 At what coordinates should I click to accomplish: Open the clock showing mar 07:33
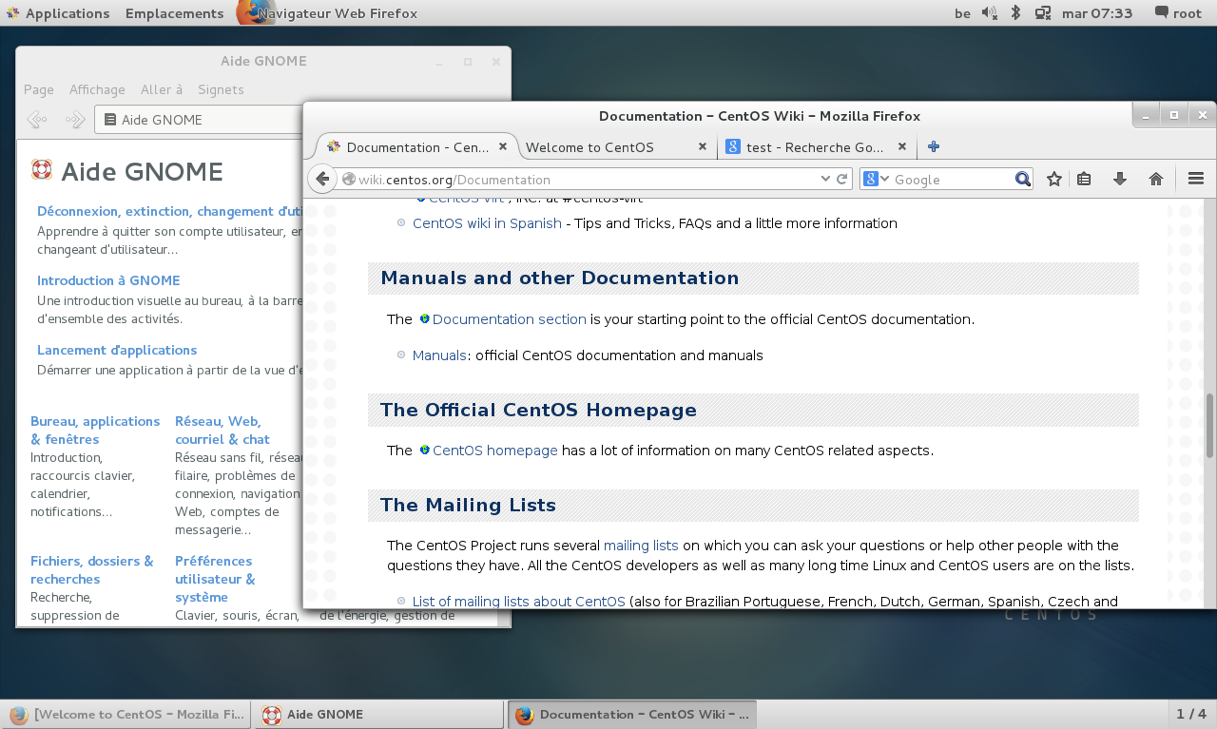click(x=1097, y=13)
